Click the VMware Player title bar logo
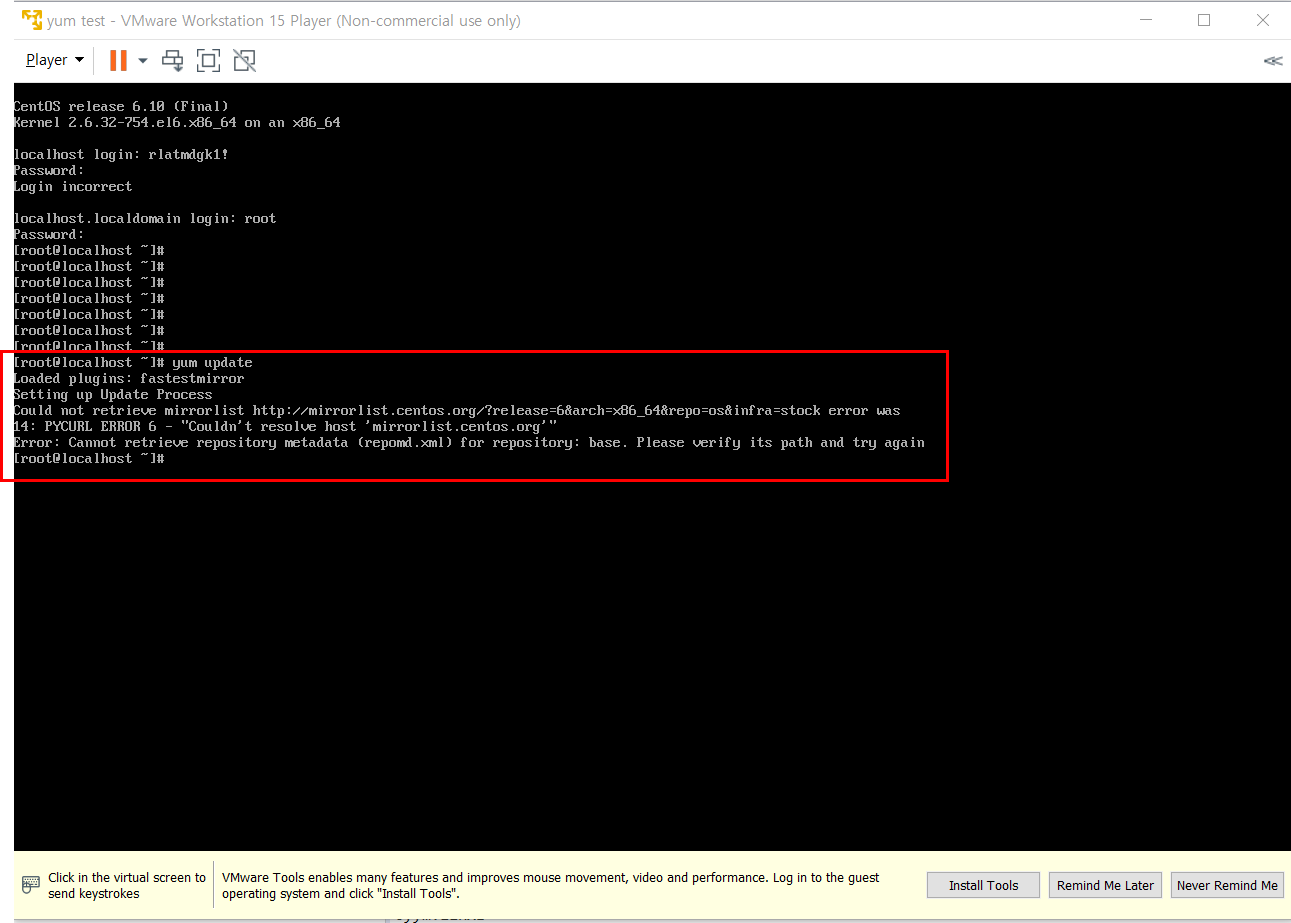The height and width of the screenshot is (923, 1291). (32, 20)
